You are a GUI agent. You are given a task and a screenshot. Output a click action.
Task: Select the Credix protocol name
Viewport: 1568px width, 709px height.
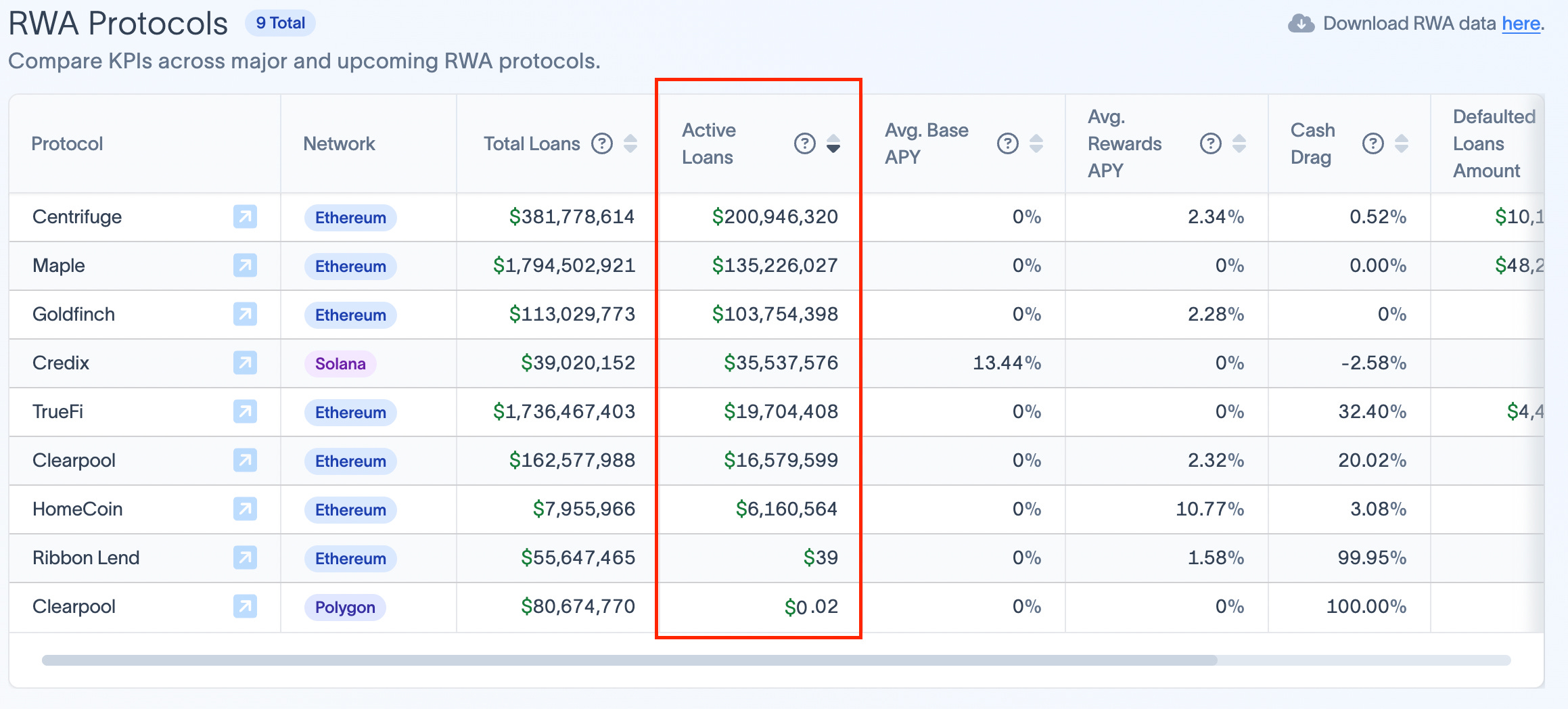(x=61, y=363)
